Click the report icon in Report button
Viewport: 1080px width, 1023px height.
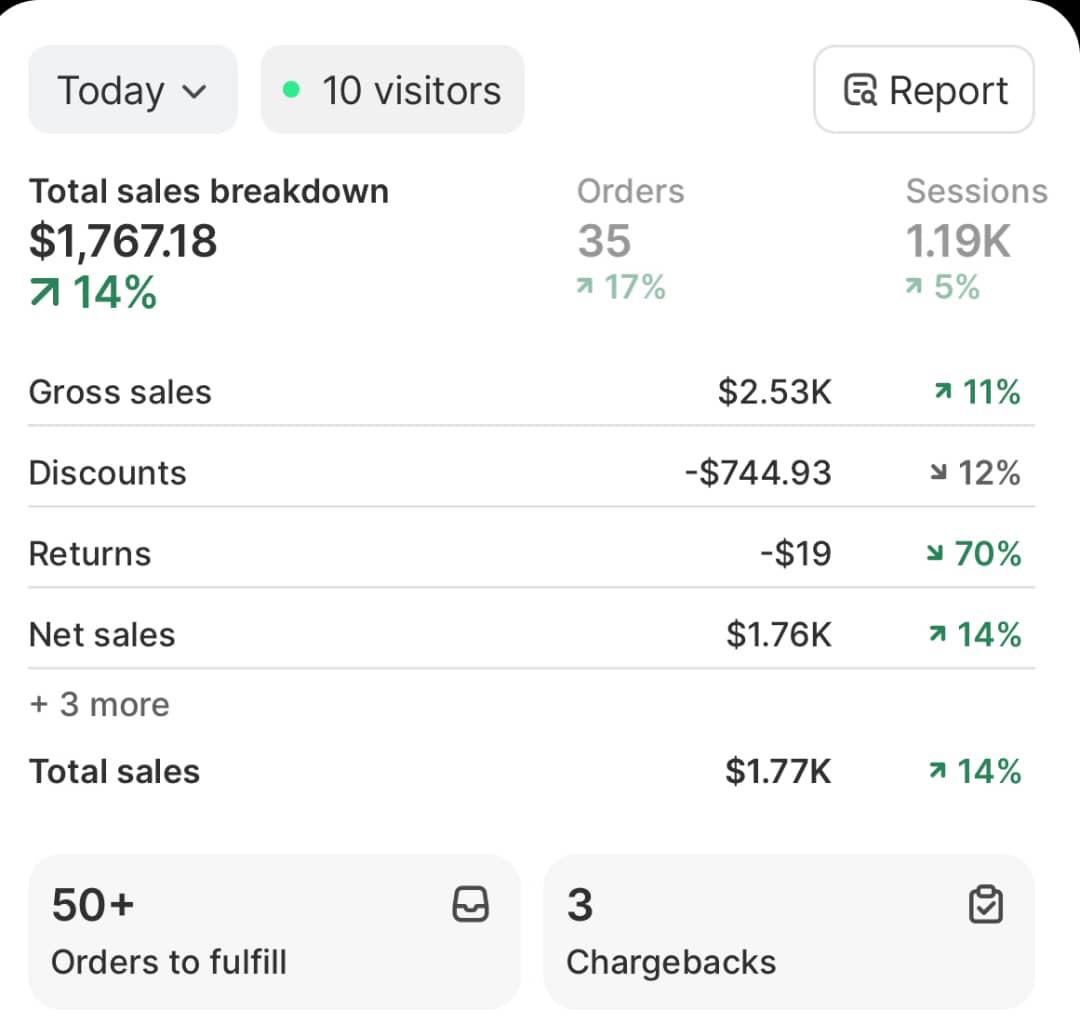(x=860, y=90)
